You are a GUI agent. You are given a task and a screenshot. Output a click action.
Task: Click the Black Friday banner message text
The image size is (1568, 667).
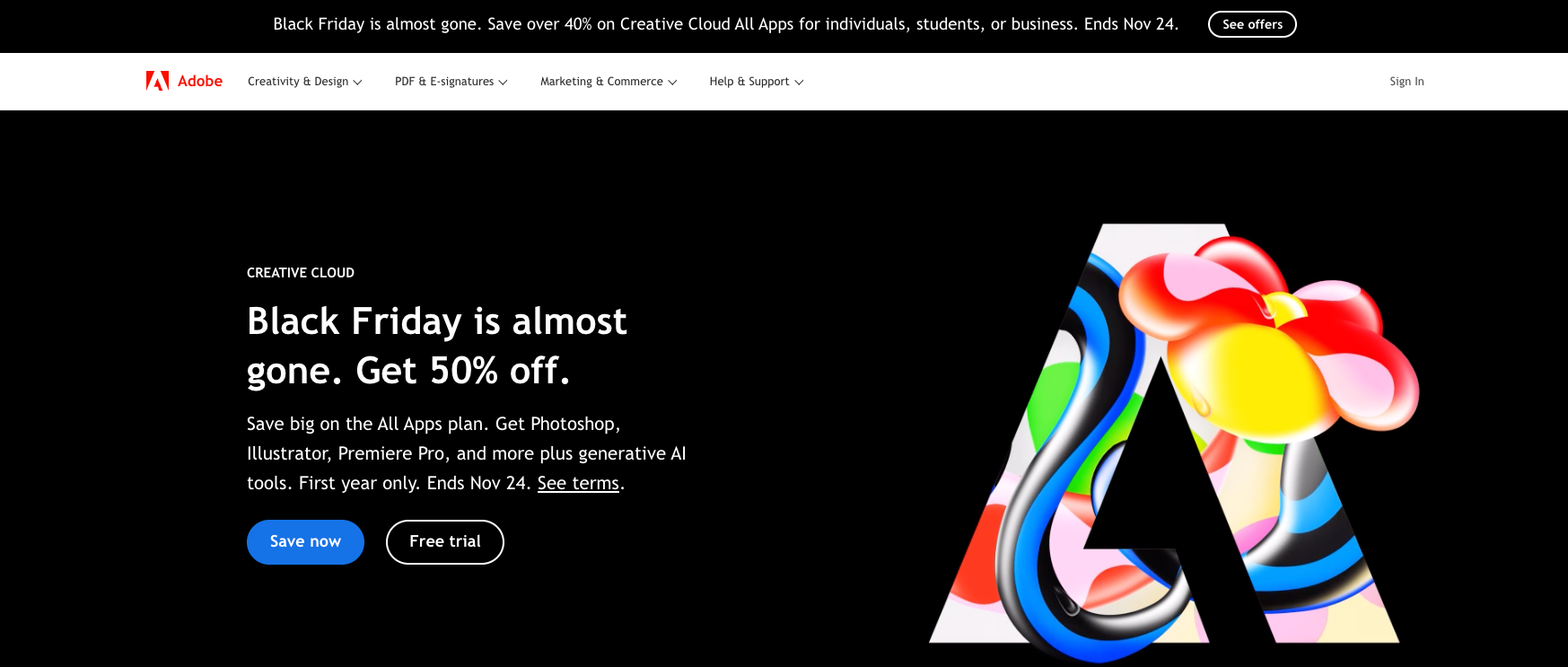(725, 24)
